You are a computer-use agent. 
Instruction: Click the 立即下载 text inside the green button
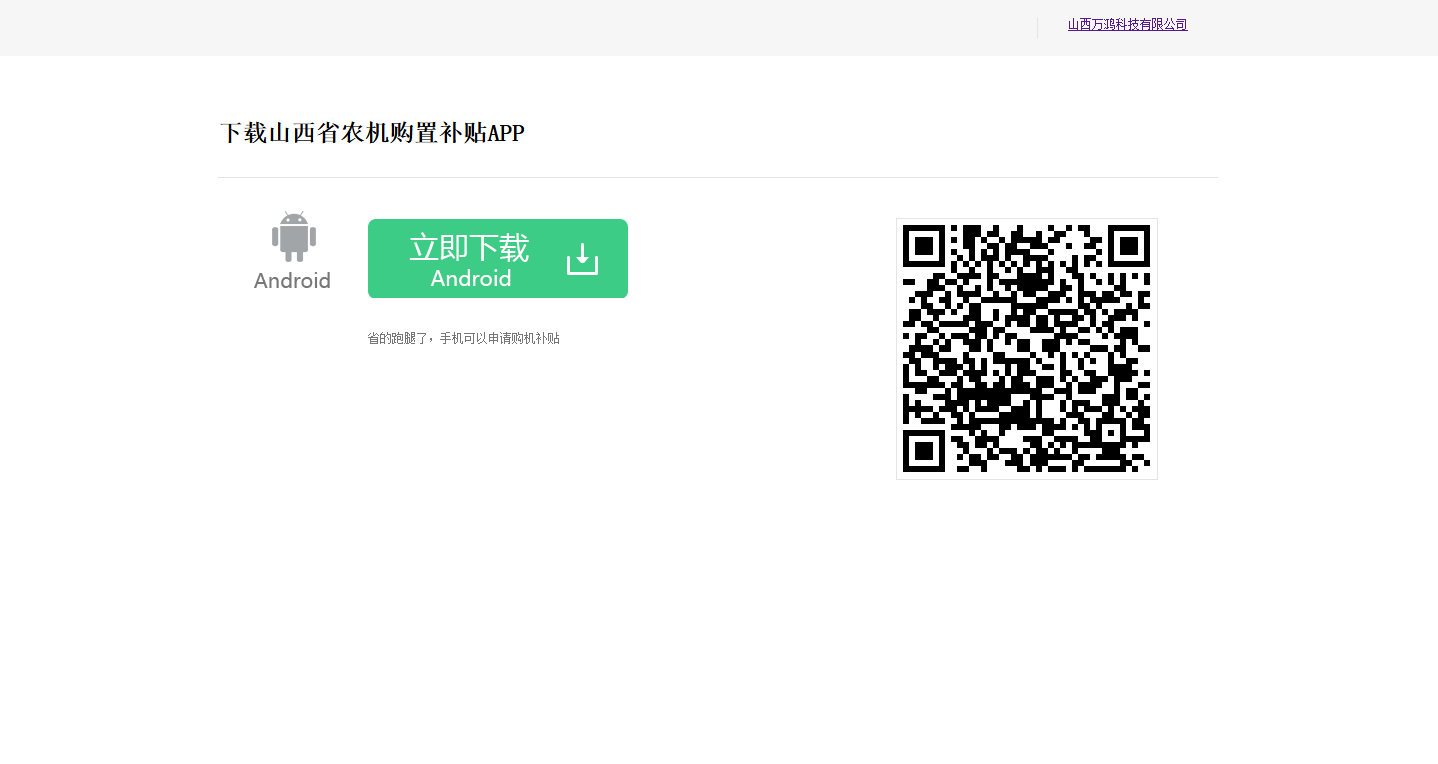click(470, 247)
